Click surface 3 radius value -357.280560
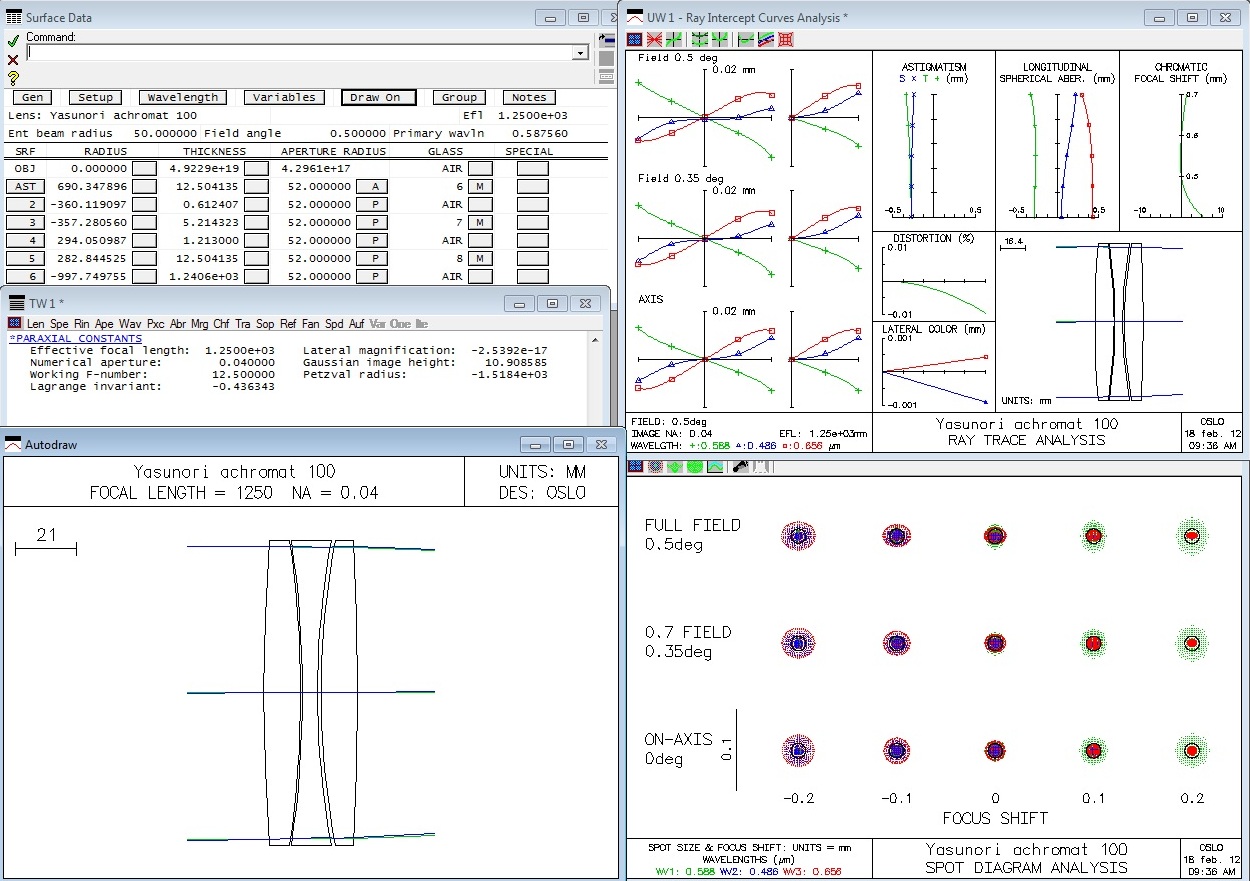Screen dimensions: 1250x881 [89, 223]
